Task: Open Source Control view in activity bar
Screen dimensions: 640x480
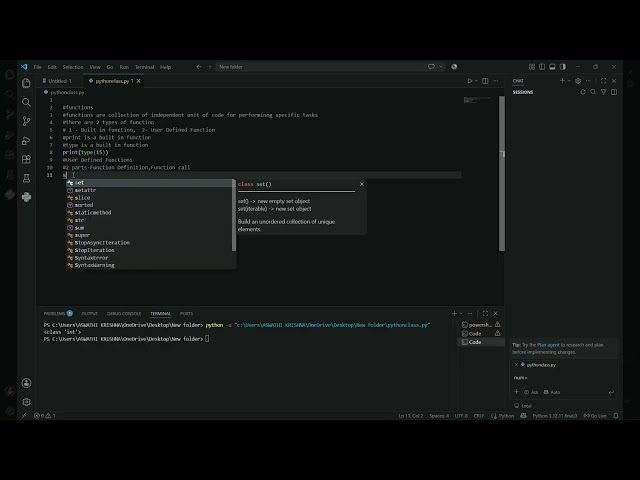Action: pos(26,121)
